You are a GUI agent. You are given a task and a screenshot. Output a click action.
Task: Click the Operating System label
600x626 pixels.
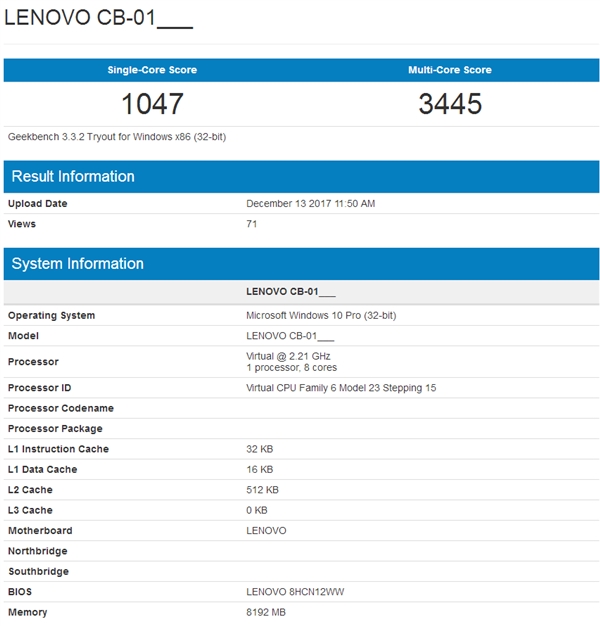pyautogui.click(x=51, y=315)
